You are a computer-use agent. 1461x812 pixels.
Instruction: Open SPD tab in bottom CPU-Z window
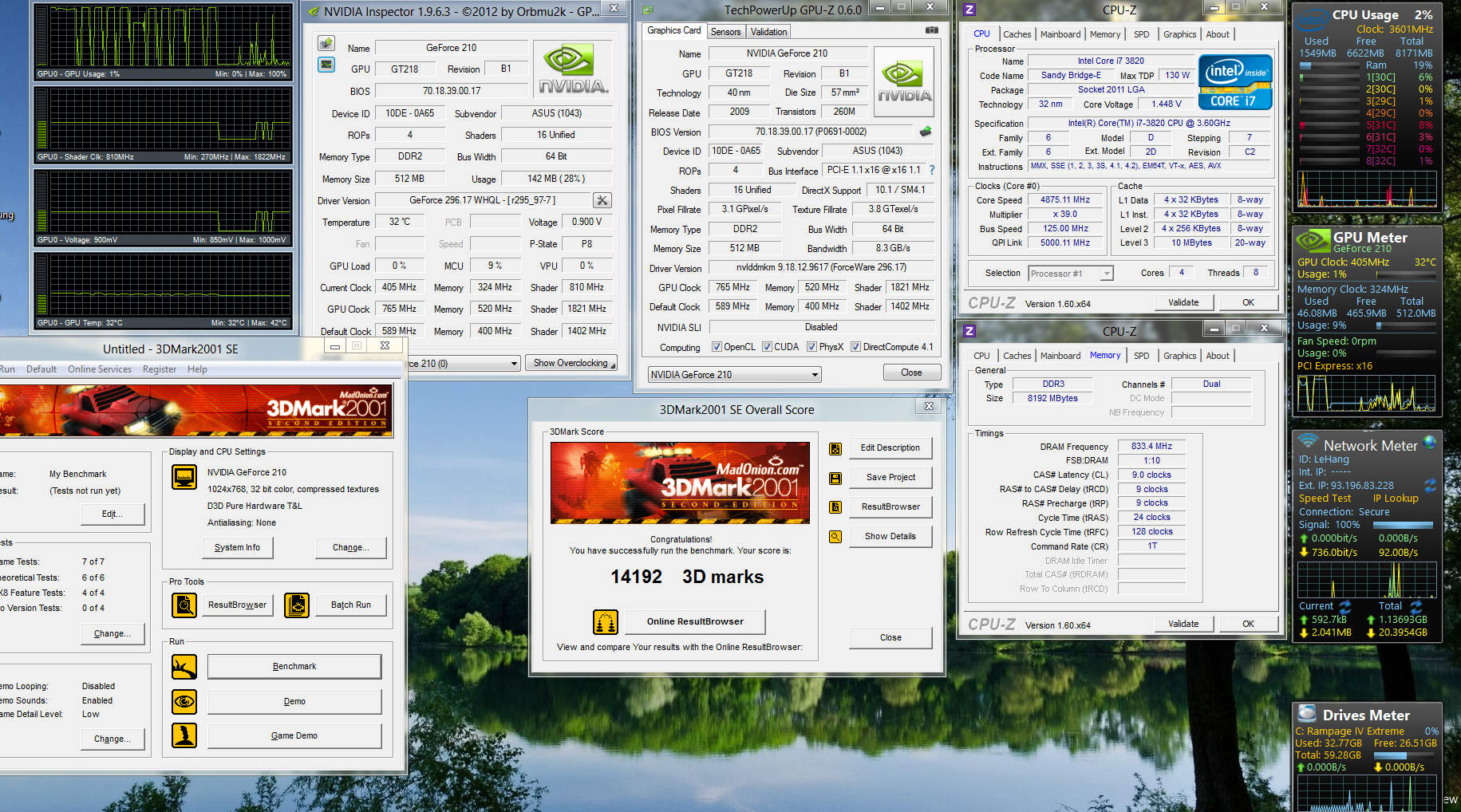tap(1142, 356)
